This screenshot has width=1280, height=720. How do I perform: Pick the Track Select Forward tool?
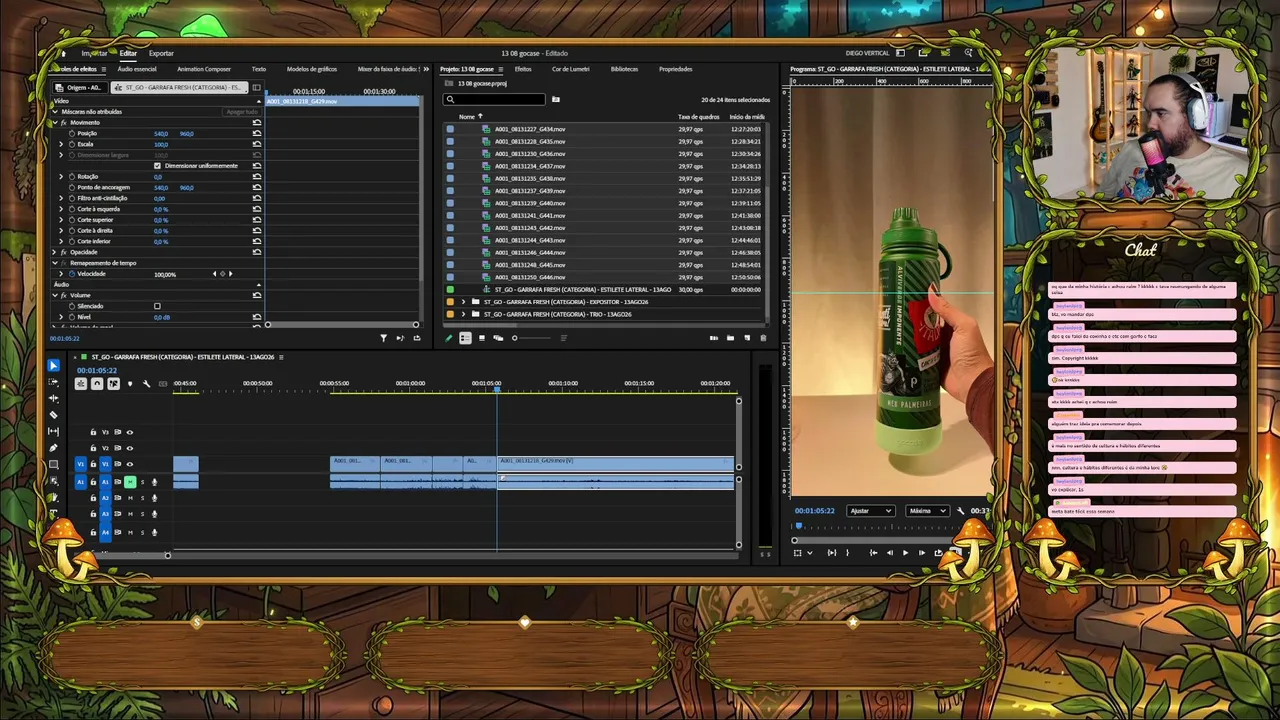pyautogui.click(x=53, y=382)
